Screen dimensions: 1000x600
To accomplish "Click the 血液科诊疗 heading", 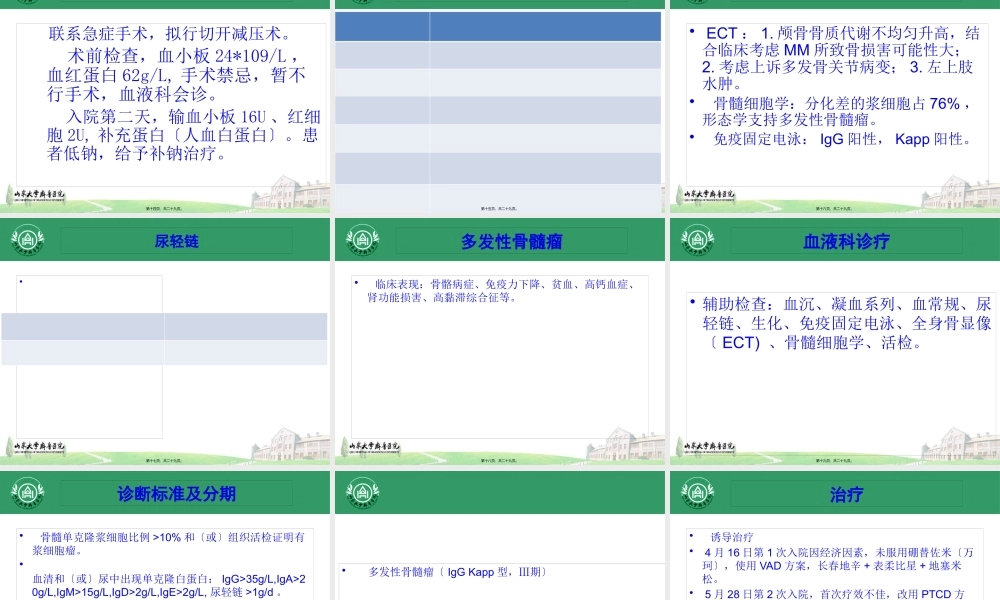I will [846, 240].
